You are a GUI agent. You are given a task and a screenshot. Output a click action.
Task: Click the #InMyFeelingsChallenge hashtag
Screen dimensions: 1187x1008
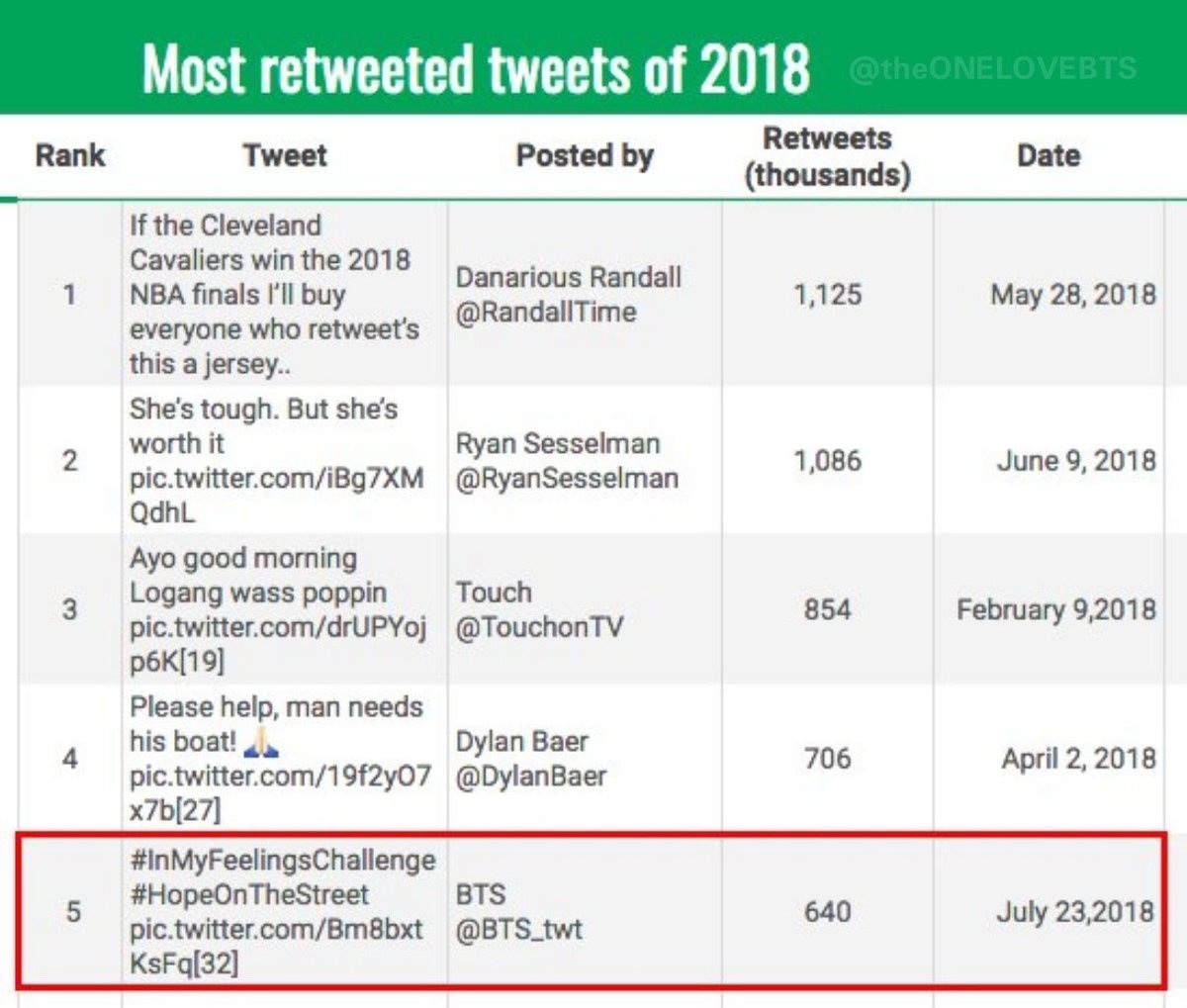point(283,860)
